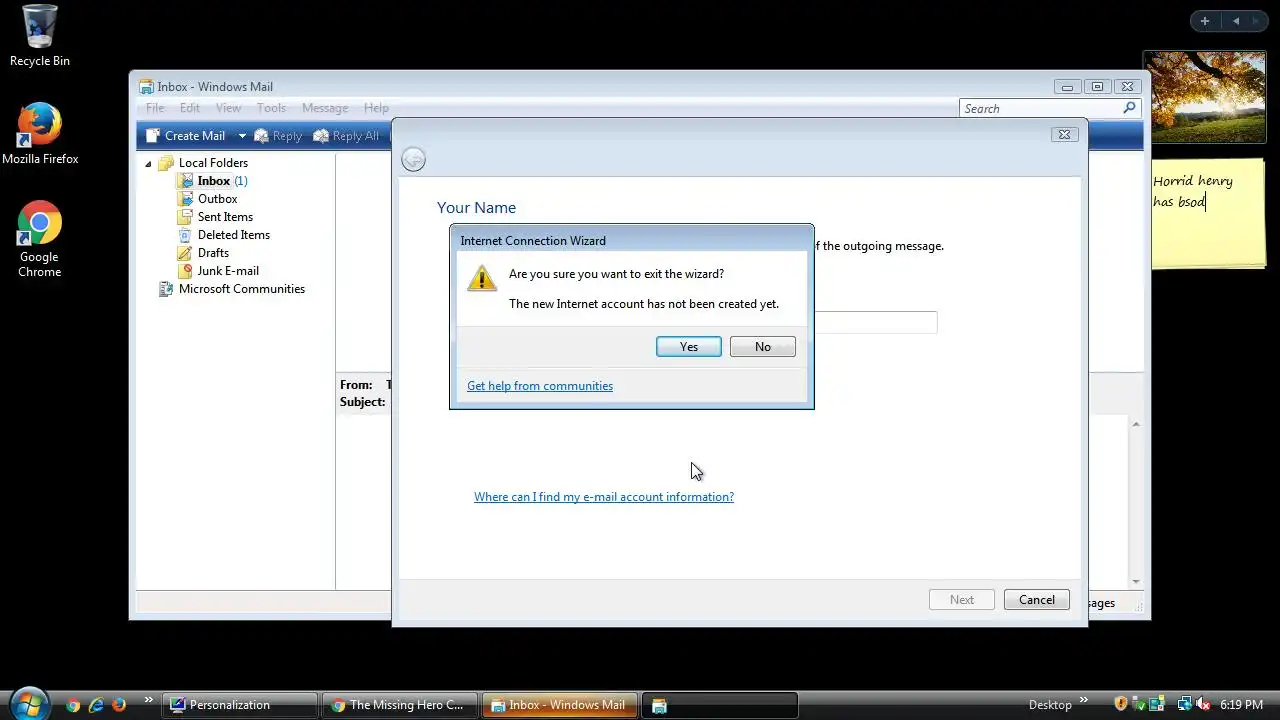Confirm exit by clicking Yes

688,346
